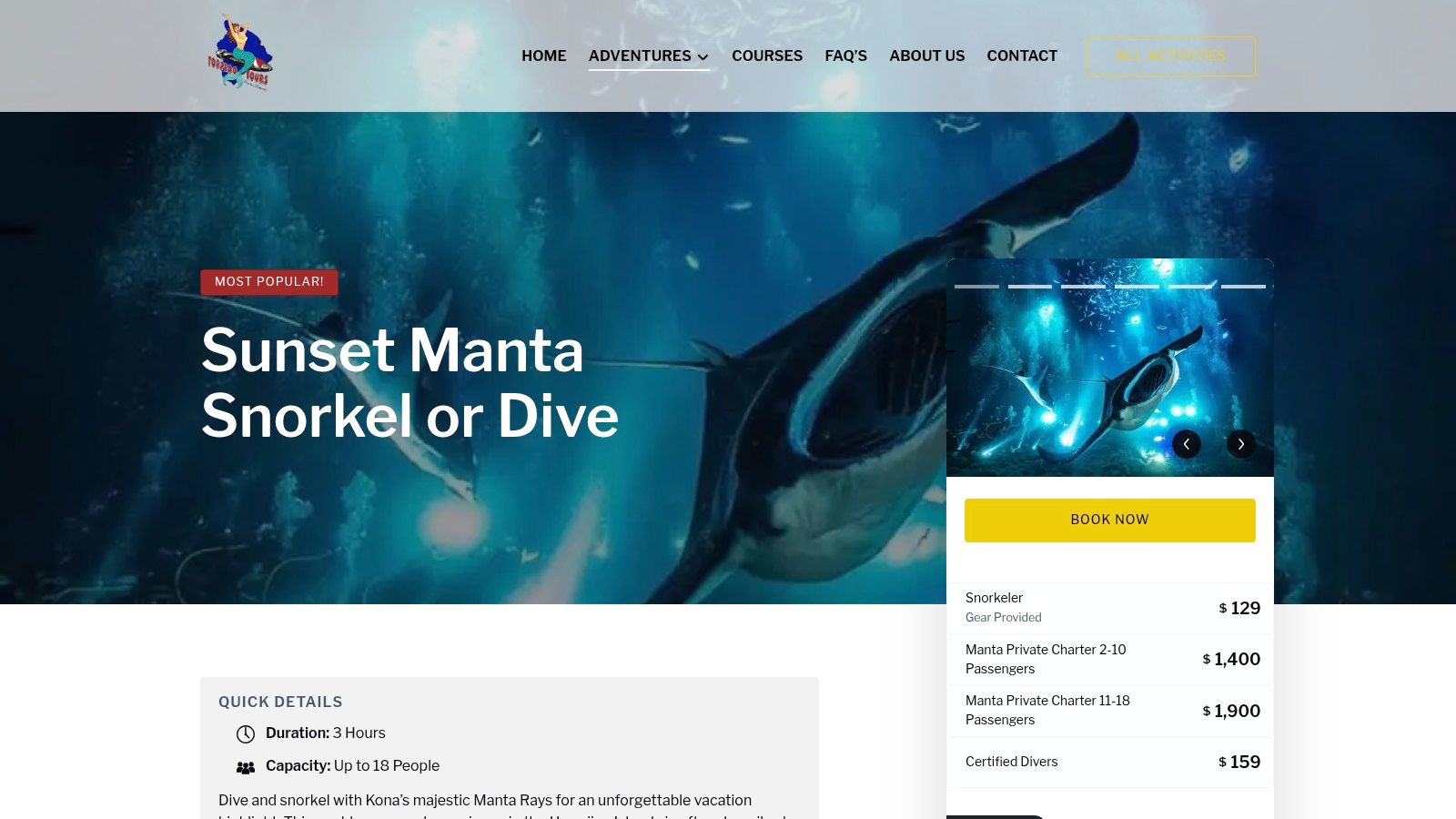This screenshot has height=819, width=1456.
Task: Click the manta ray gallery image
Action: [1110, 368]
